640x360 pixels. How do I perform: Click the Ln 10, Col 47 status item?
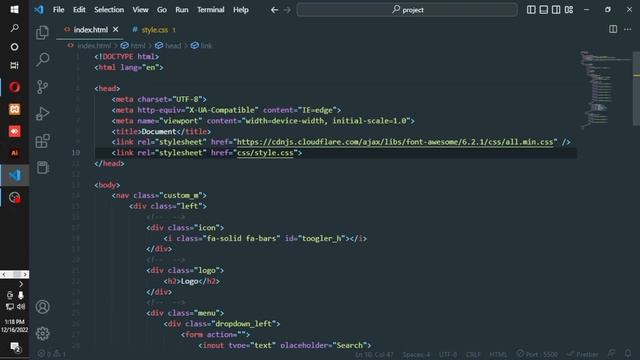[374, 354]
